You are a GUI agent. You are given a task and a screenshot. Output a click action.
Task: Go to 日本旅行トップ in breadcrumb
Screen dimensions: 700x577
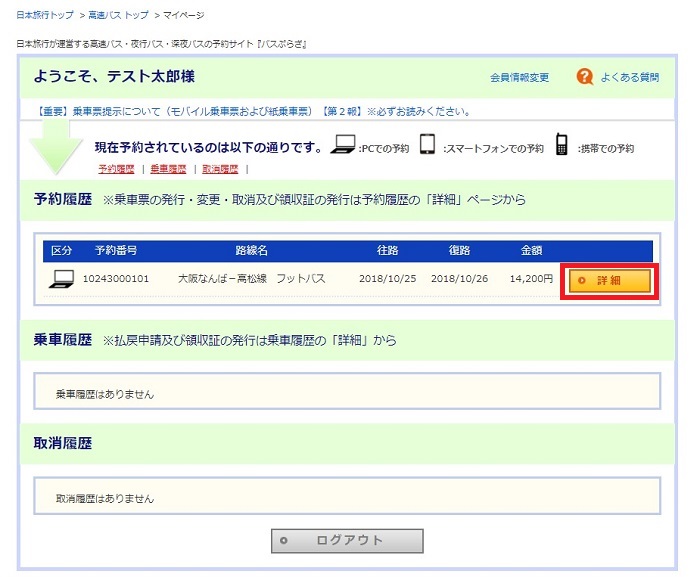point(44,17)
